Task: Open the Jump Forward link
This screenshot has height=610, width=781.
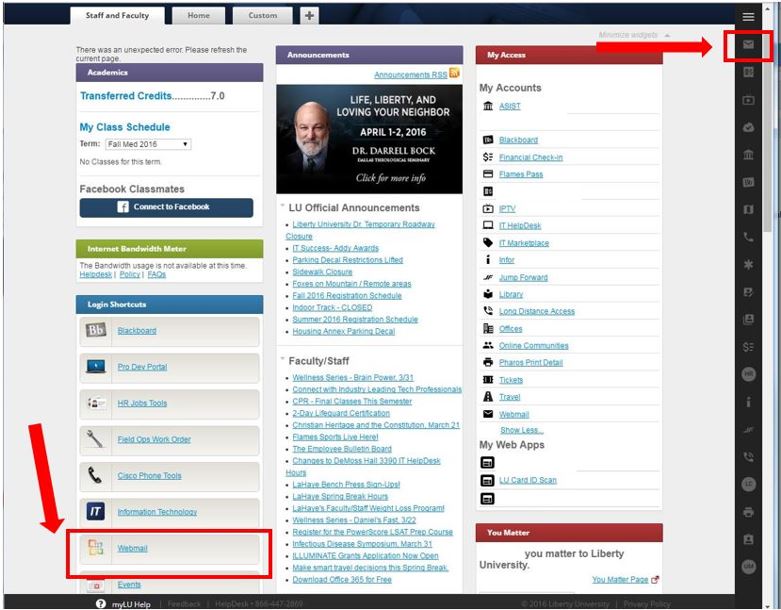Action: [x=523, y=277]
